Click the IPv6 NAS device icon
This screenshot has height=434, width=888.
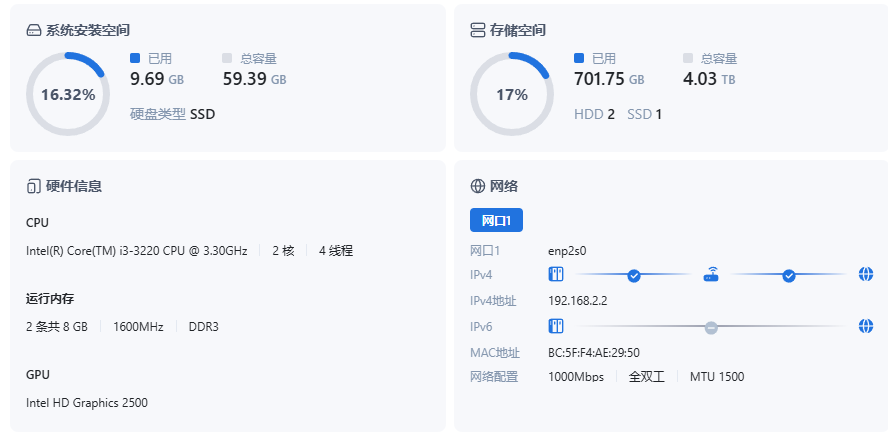(x=556, y=326)
